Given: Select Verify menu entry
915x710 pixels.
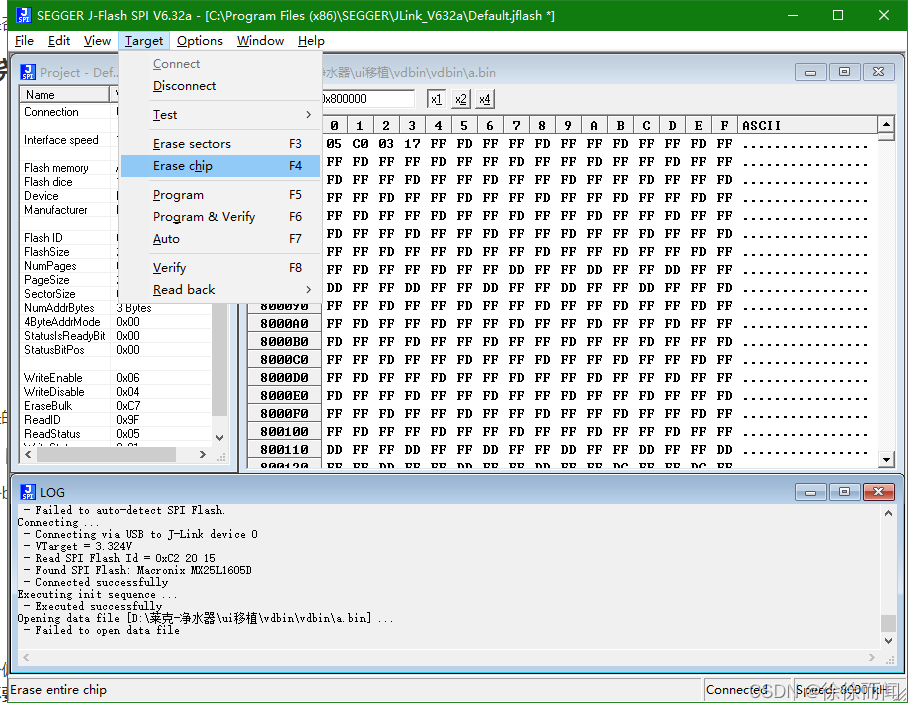Looking at the screenshot, I should 221,268.
